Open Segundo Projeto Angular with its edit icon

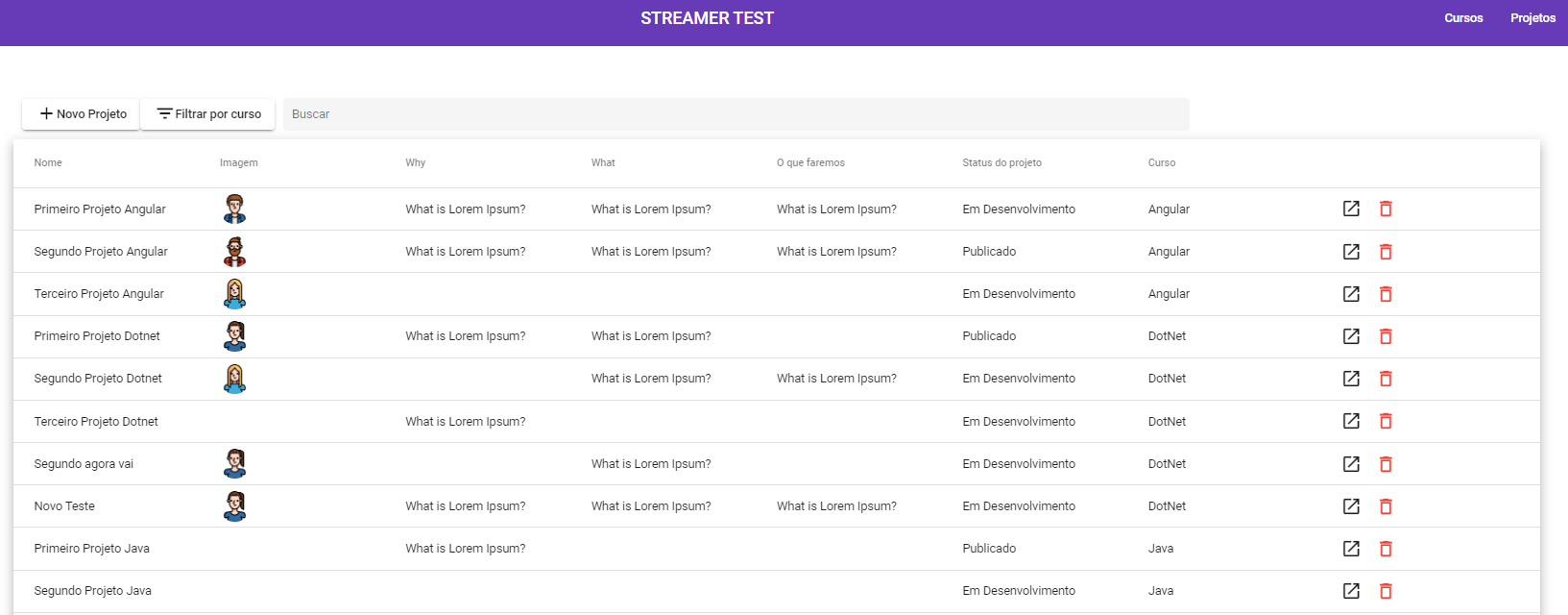click(x=1351, y=251)
